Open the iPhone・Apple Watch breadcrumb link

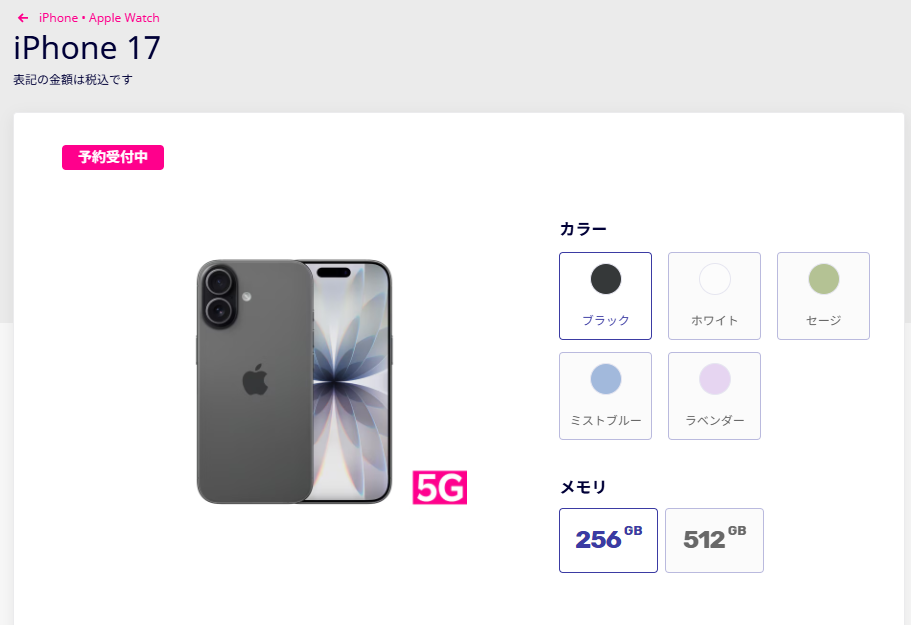(99, 18)
